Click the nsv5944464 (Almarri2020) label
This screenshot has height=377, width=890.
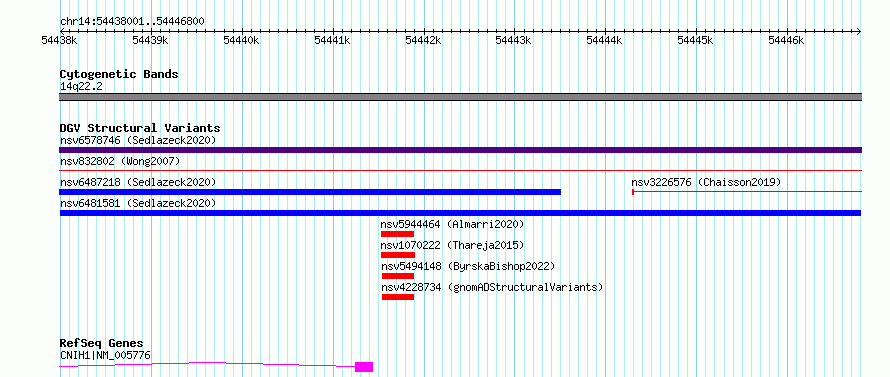[452, 224]
